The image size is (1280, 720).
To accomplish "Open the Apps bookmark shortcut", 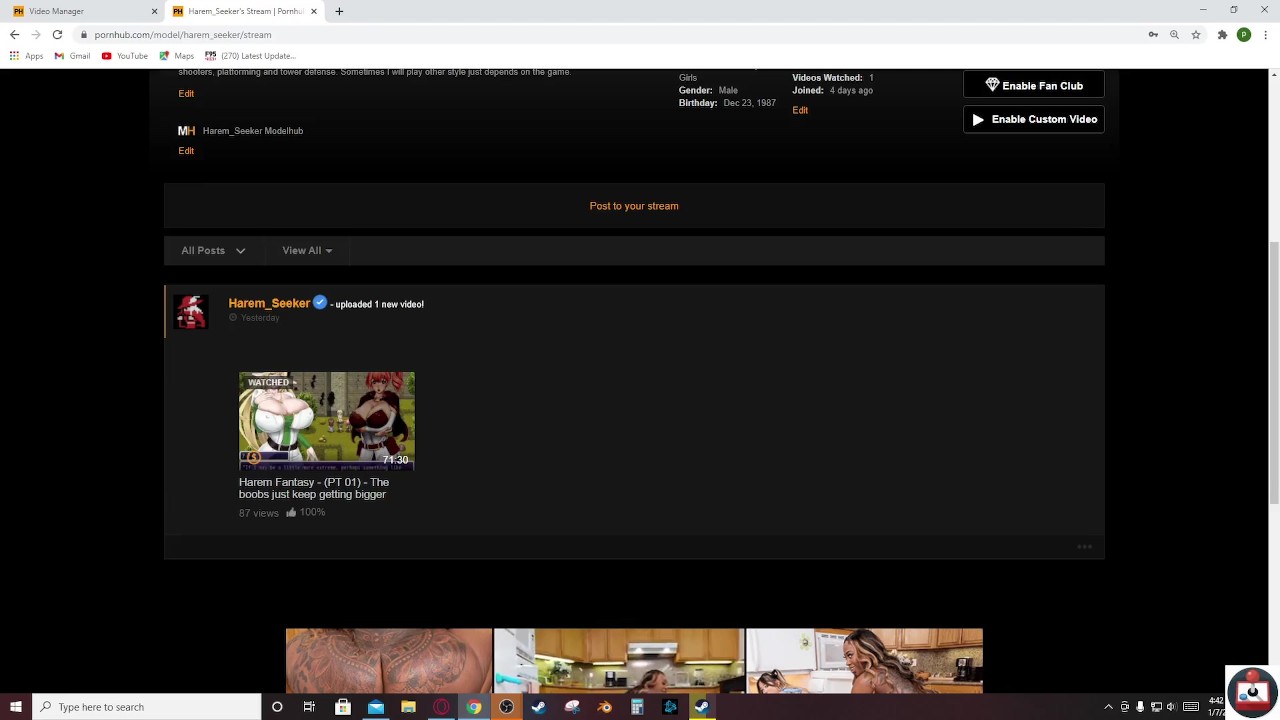I will (x=26, y=56).
